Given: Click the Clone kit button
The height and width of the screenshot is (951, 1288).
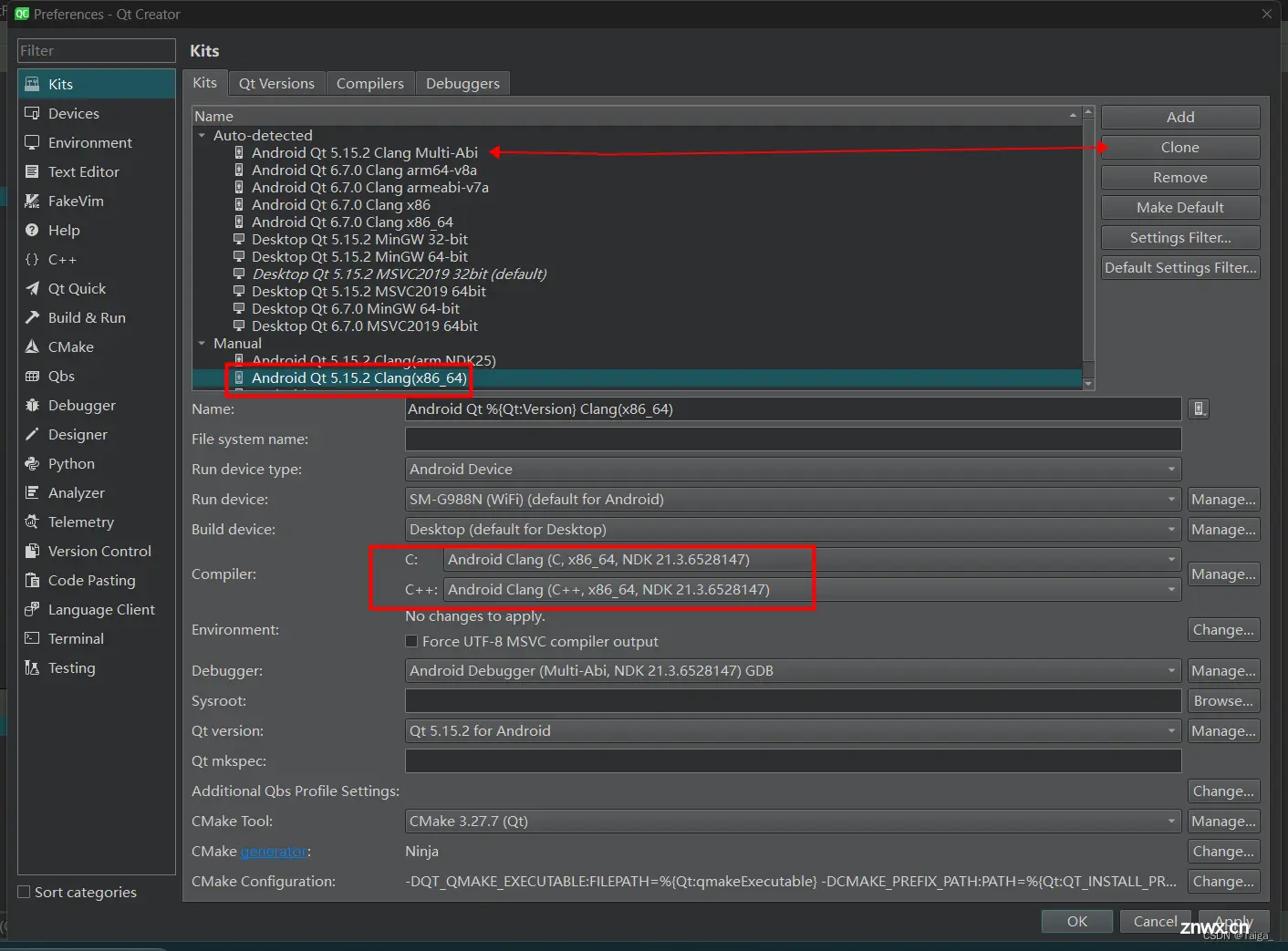Looking at the screenshot, I should 1180,147.
